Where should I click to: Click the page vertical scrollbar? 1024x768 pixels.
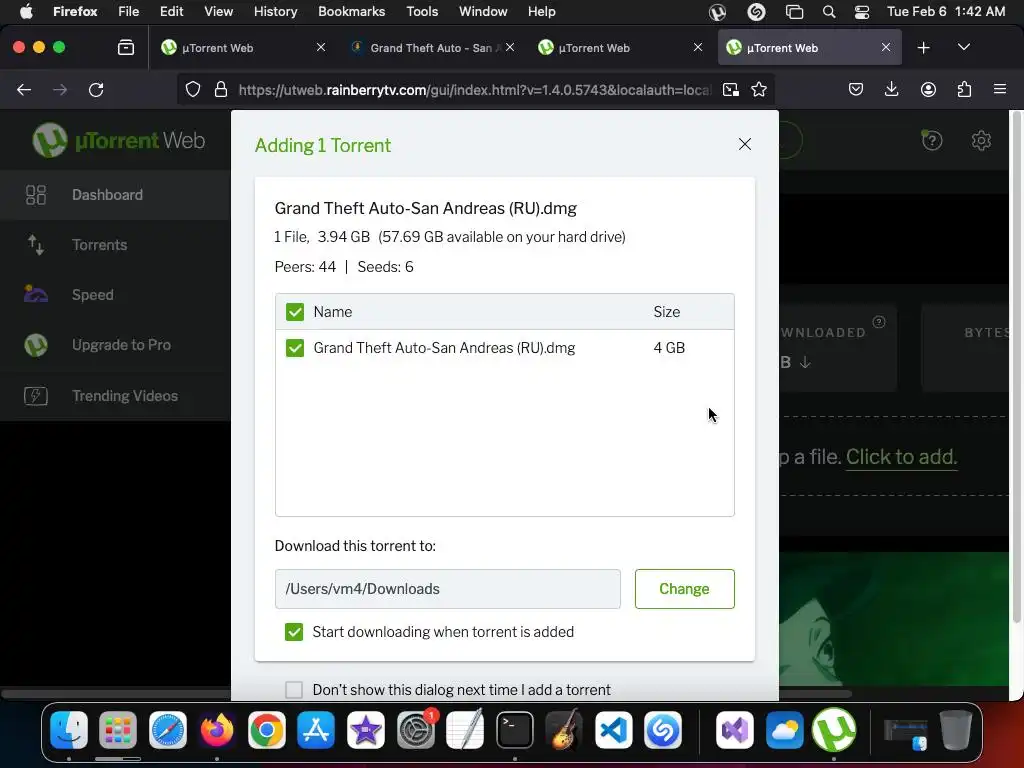pos(1016,369)
